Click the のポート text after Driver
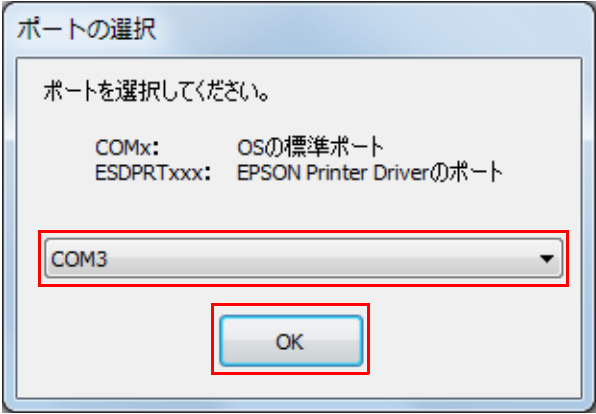Image resolution: width=596 pixels, height=414 pixels. (466, 173)
